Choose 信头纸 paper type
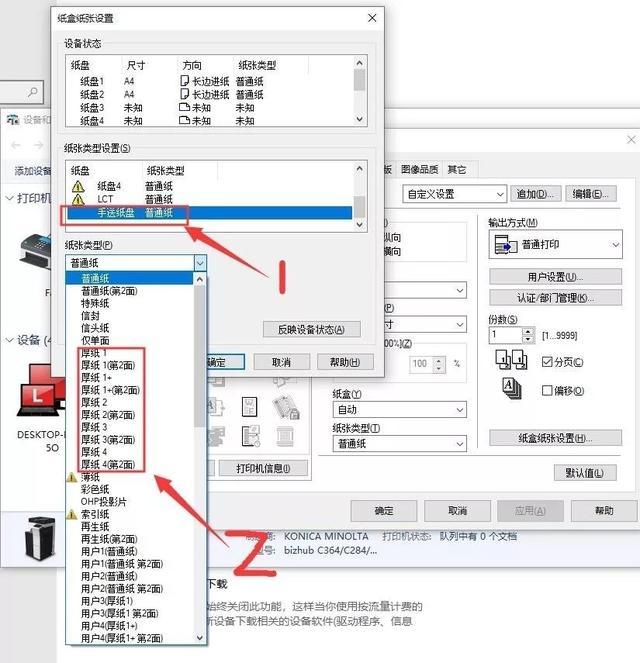 (95, 328)
